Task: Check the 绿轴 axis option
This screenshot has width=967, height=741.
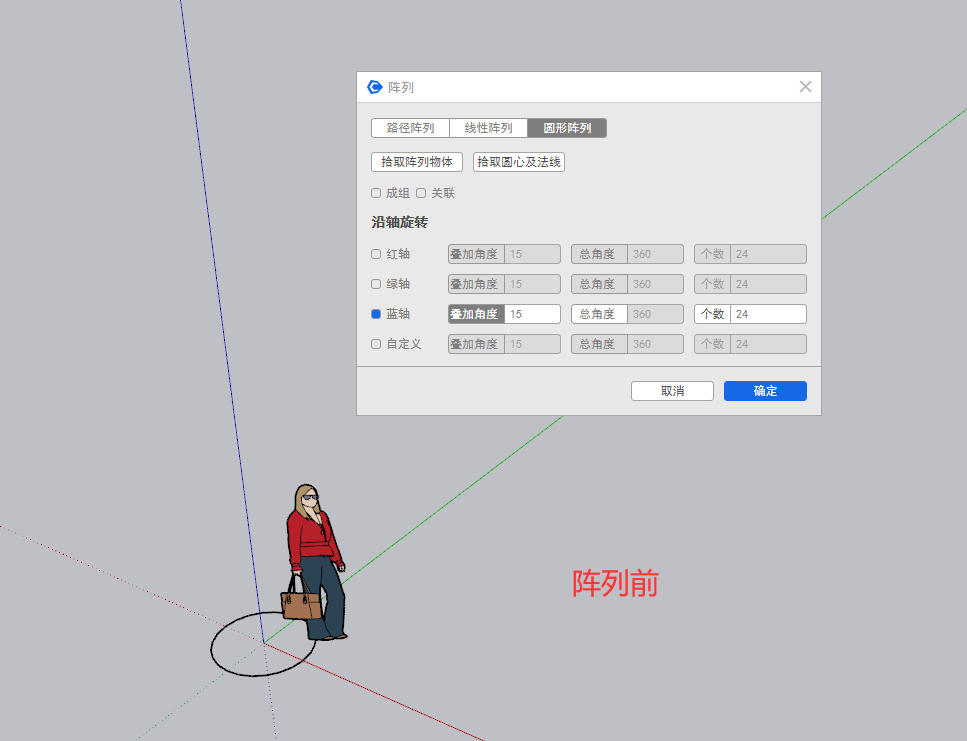Action: (x=376, y=284)
